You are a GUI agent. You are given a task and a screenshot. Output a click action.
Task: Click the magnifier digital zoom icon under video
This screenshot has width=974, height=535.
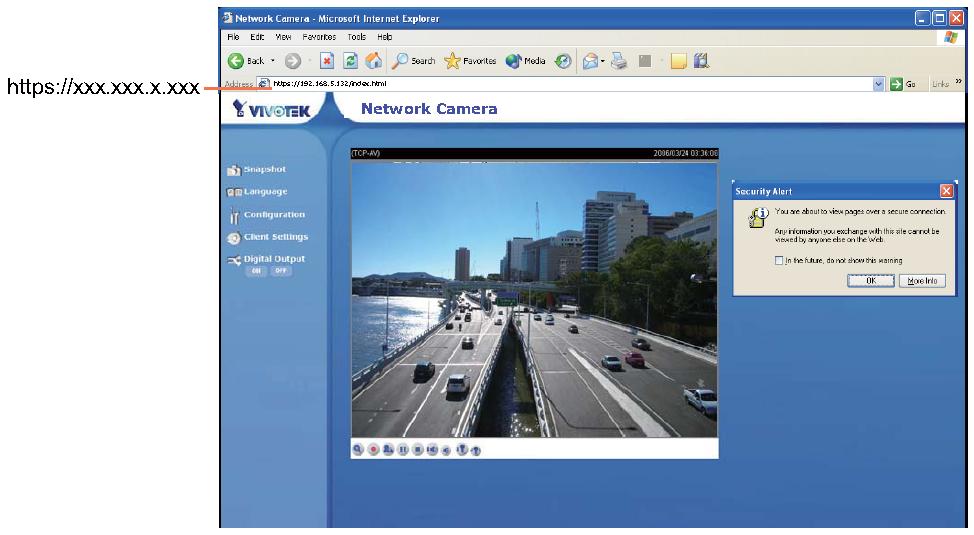click(x=358, y=449)
